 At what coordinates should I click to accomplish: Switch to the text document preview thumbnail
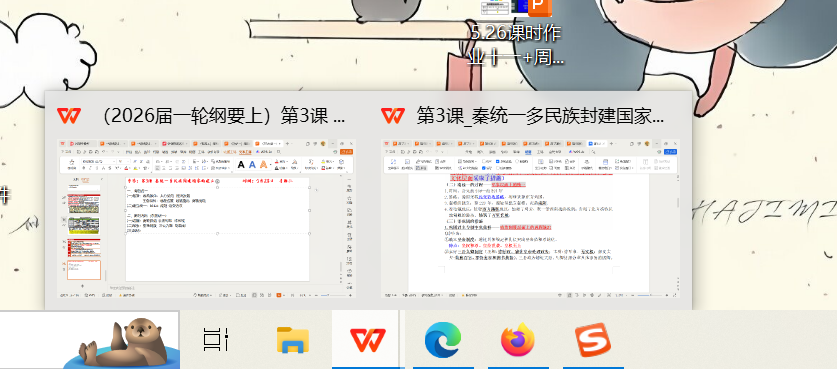531,218
